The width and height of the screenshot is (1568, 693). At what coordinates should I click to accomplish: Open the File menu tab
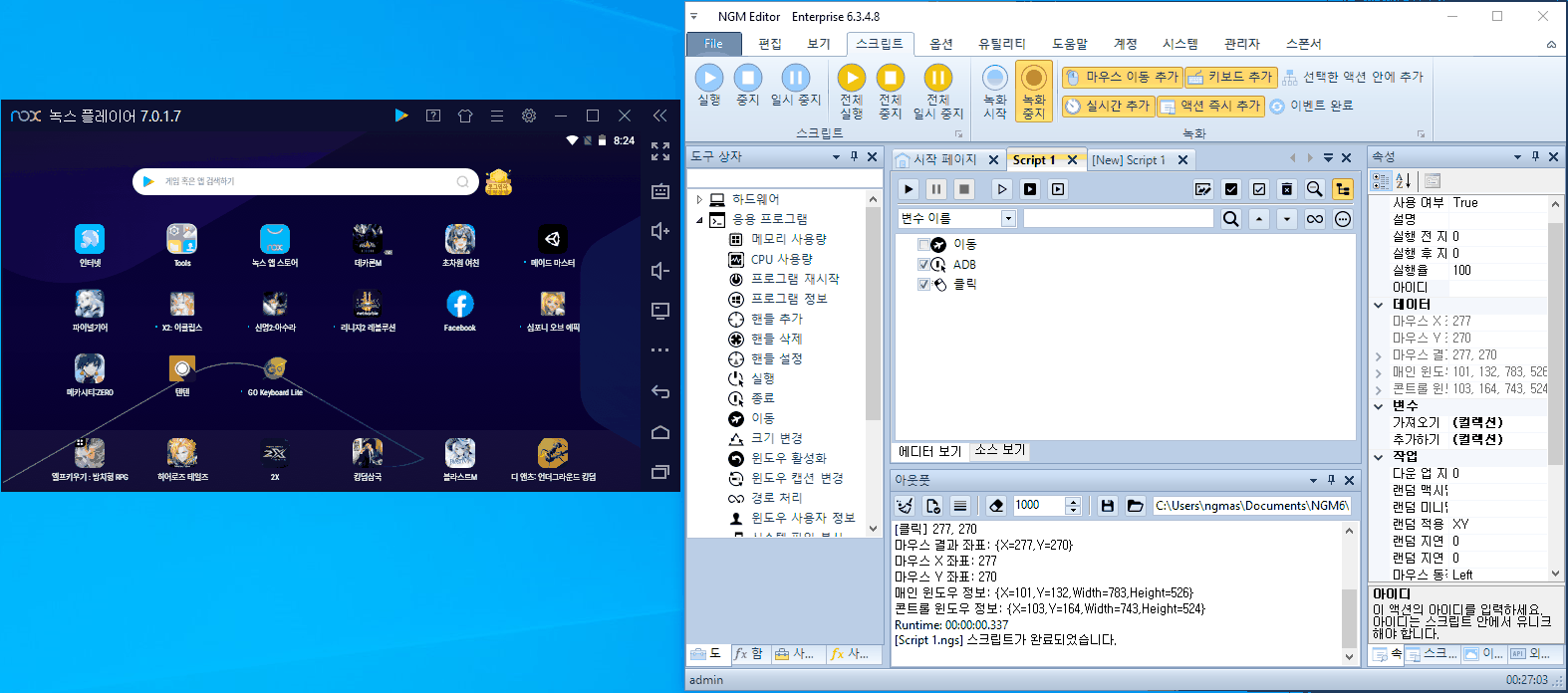click(x=714, y=44)
